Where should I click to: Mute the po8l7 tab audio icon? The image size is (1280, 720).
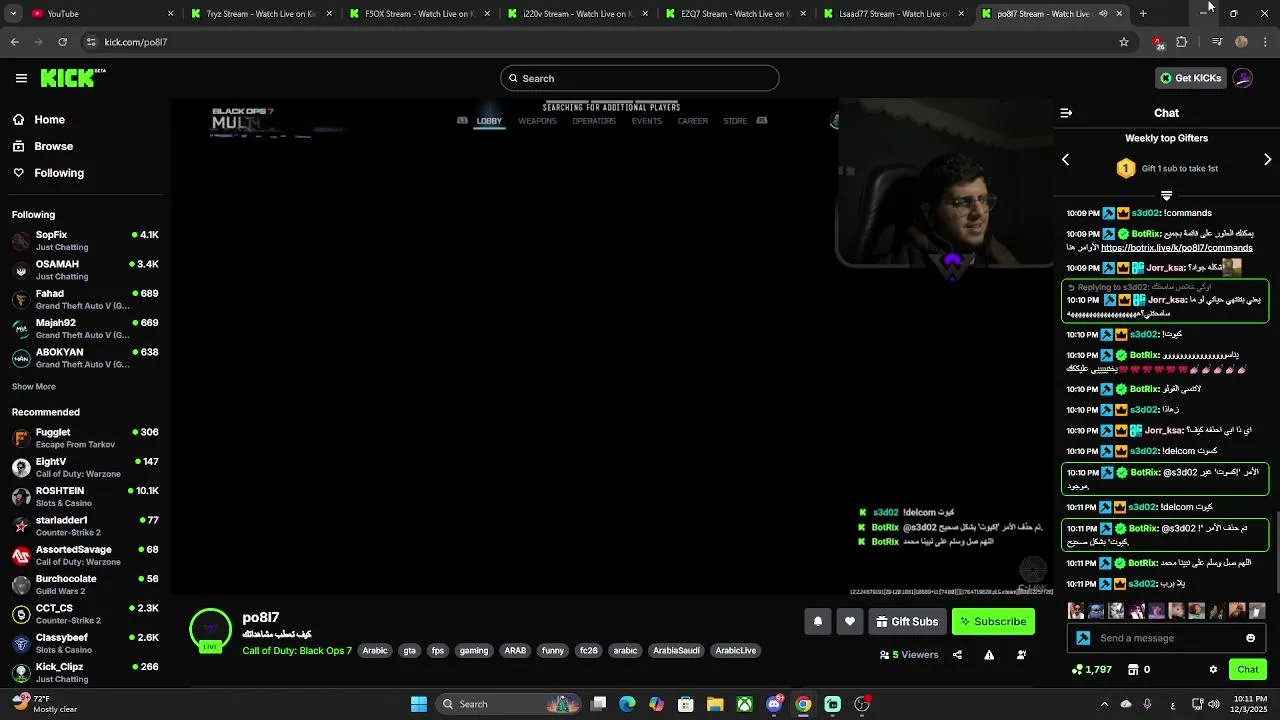1103,14
